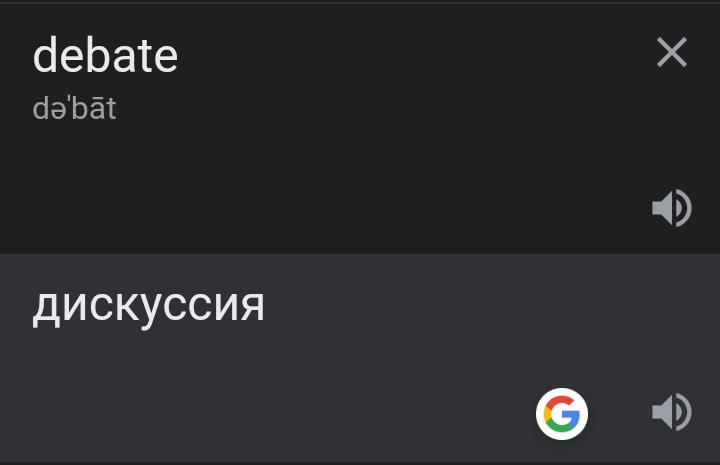
Task: Play audio of the Russian translation
Action: click(672, 412)
